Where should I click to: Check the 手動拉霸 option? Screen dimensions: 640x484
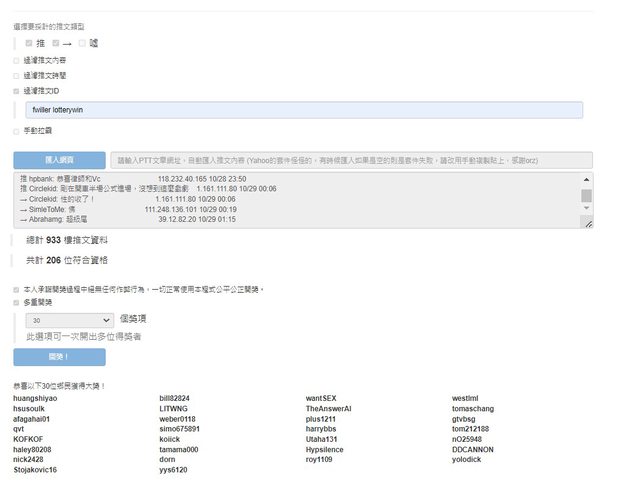click(x=16, y=130)
